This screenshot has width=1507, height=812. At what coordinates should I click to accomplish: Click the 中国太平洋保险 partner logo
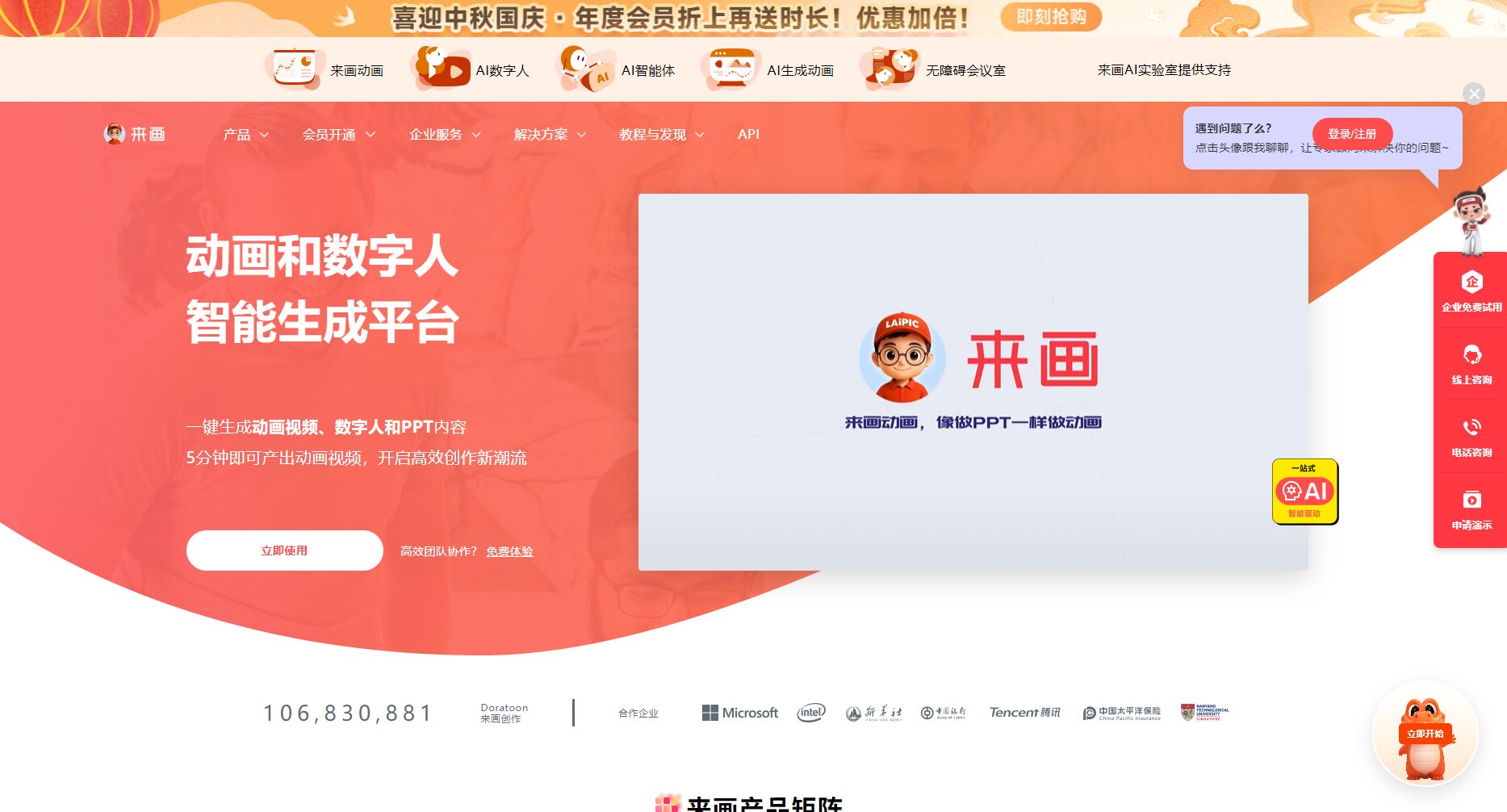click(1121, 713)
